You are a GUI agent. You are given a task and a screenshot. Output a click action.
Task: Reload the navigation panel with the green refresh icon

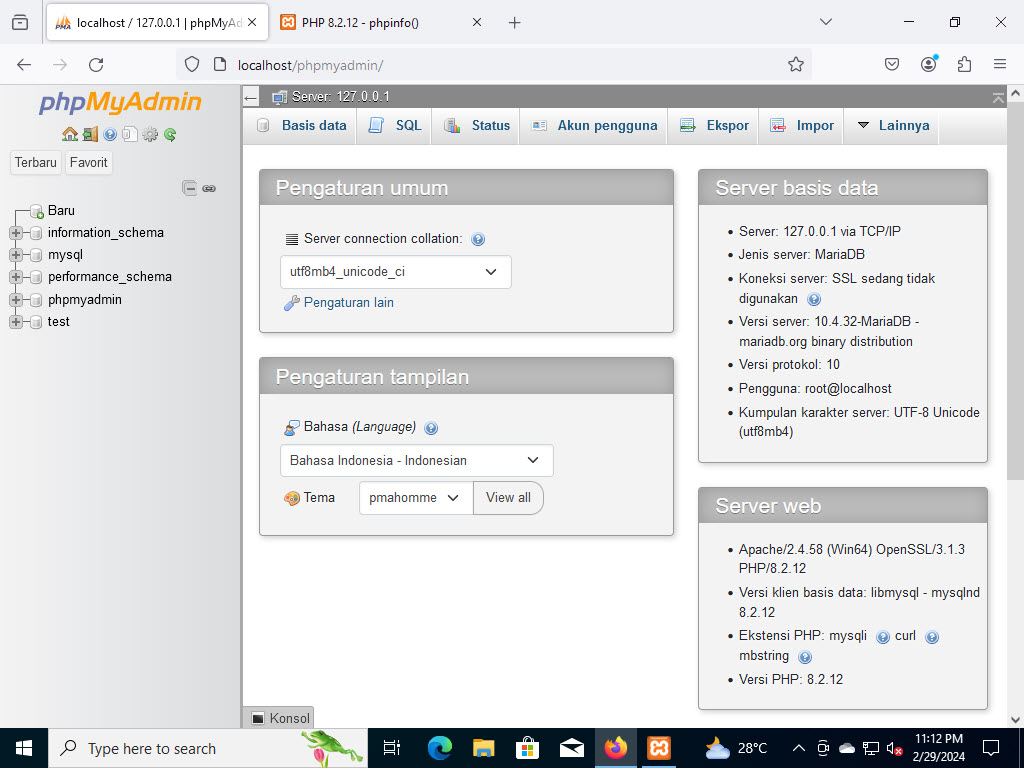tap(170, 134)
